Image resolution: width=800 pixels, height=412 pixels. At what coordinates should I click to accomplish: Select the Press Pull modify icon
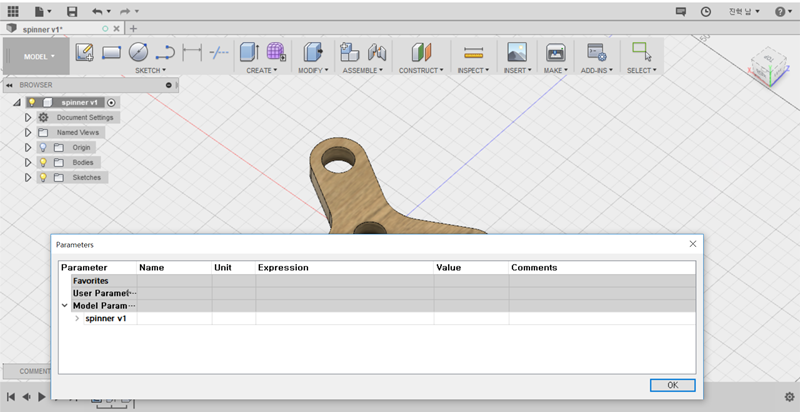[312, 52]
